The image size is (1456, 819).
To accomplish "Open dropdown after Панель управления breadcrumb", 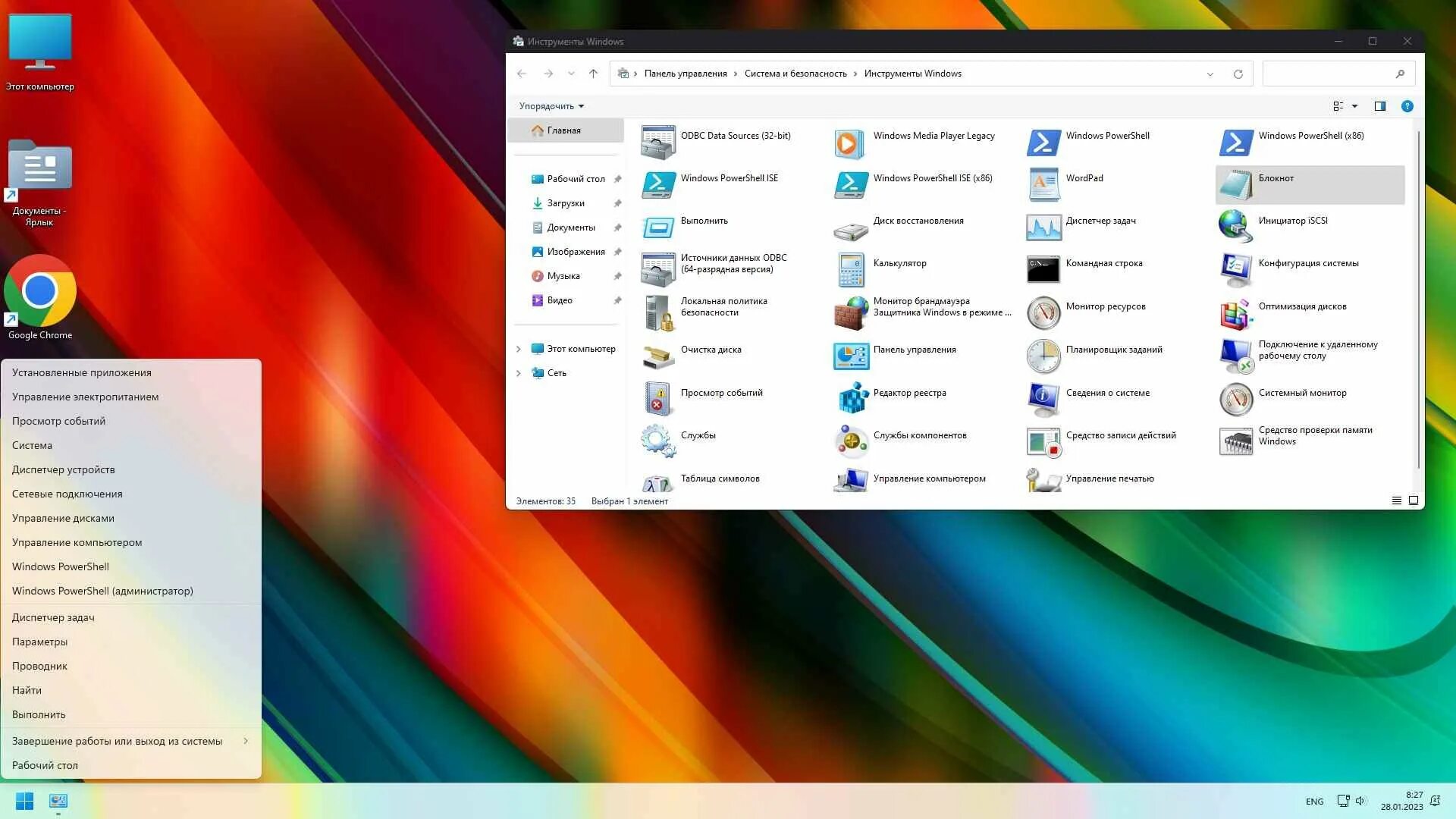I will [736, 74].
